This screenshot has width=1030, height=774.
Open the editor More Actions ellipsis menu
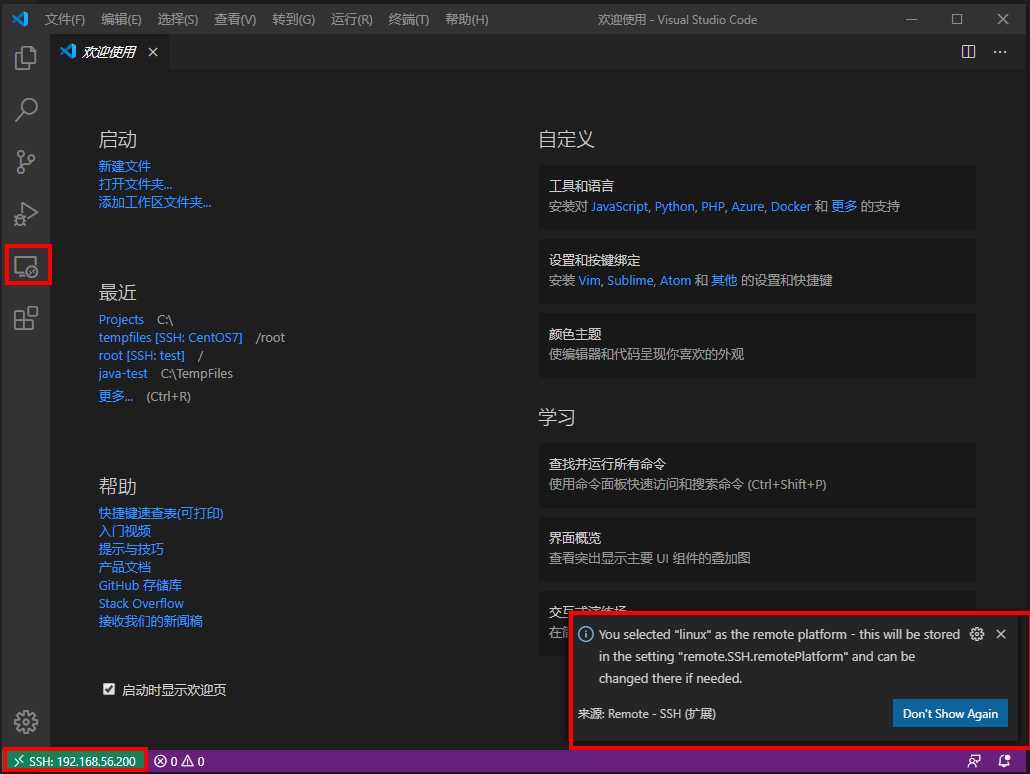pos(1000,52)
